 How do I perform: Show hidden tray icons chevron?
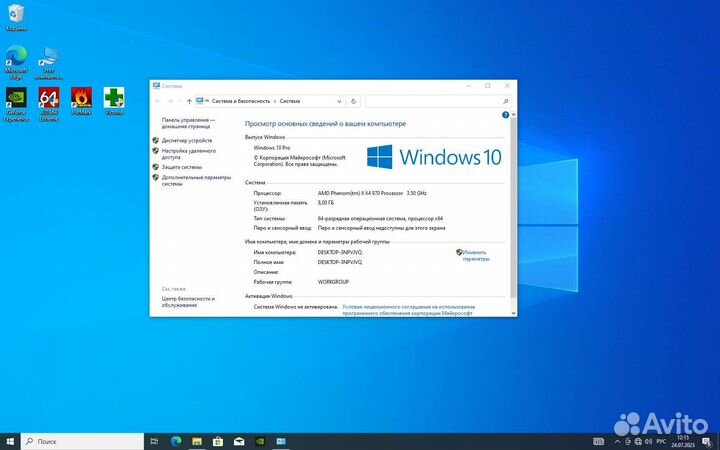coord(617,441)
